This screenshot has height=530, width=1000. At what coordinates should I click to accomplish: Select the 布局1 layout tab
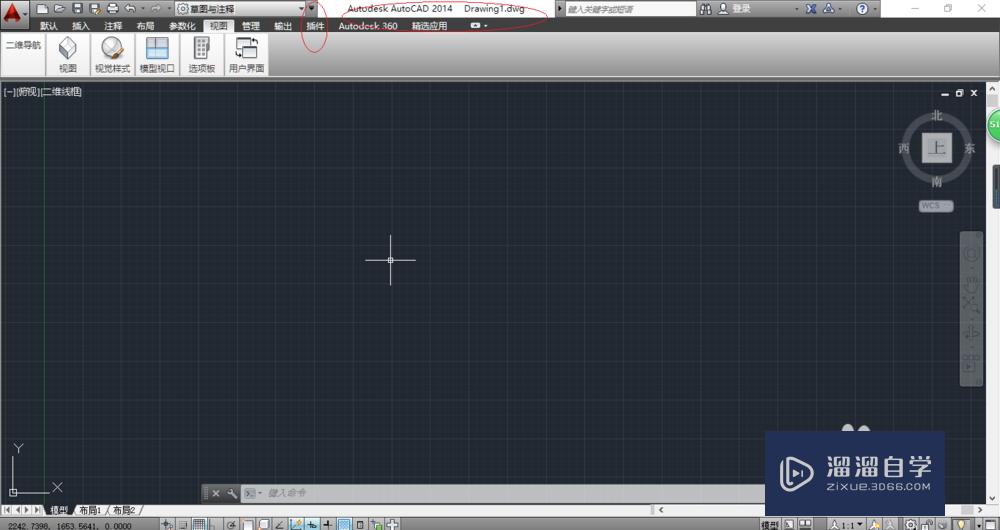(90, 510)
